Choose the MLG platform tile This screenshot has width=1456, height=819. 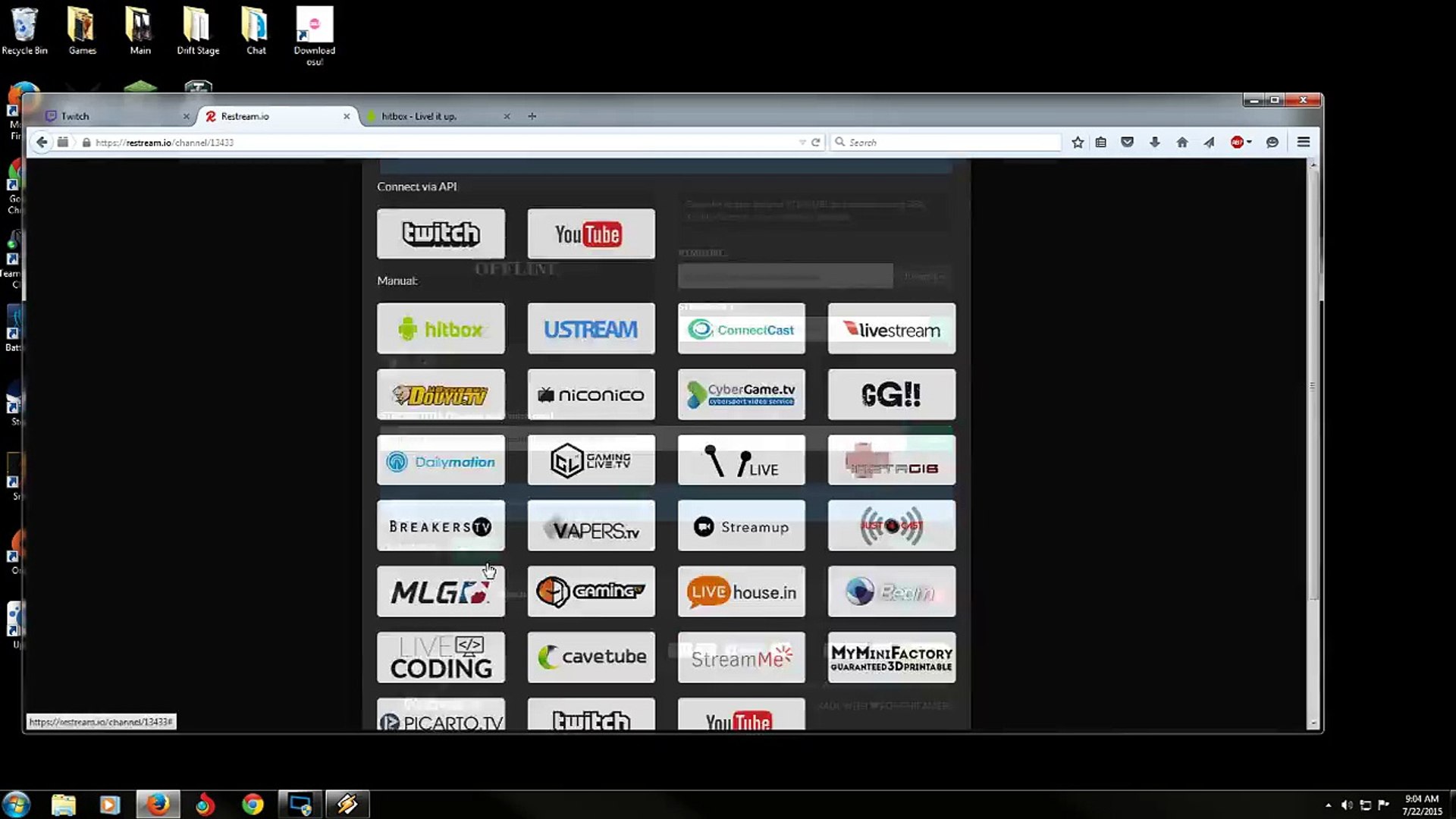tap(441, 591)
